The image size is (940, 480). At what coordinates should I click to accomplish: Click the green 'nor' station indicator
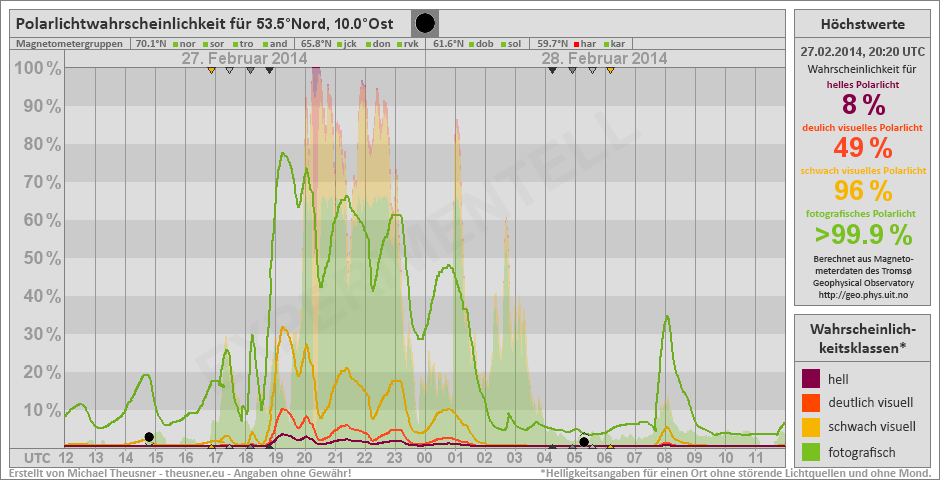(175, 44)
